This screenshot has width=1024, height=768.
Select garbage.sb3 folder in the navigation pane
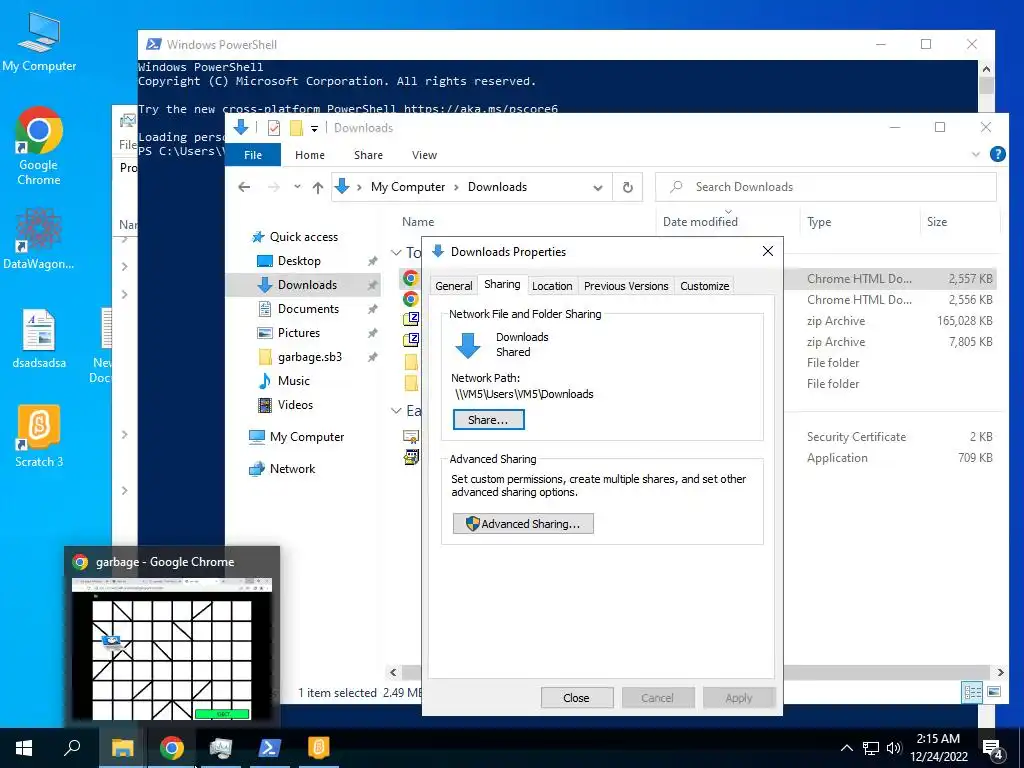[x=310, y=357]
